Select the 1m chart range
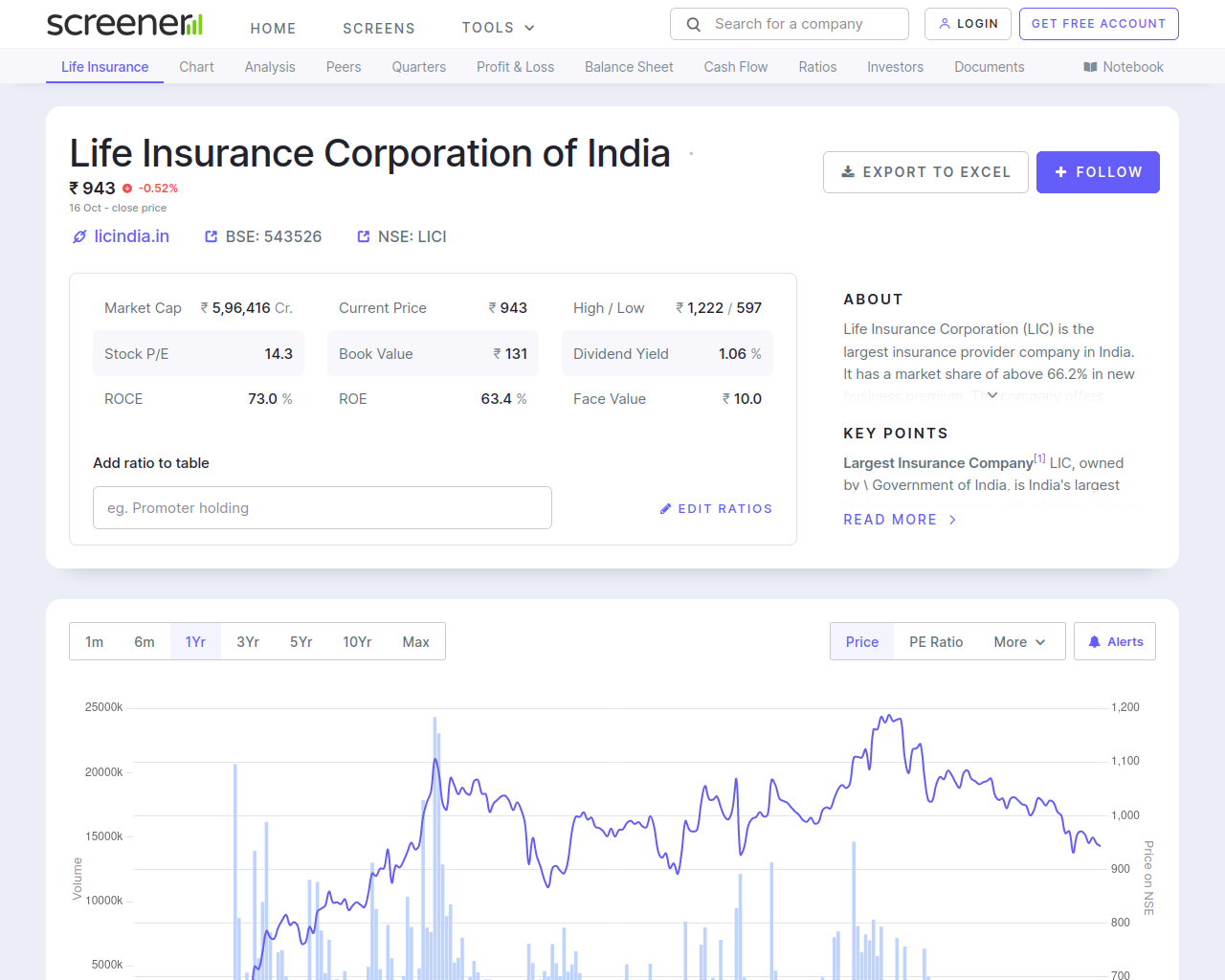 (94, 642)
